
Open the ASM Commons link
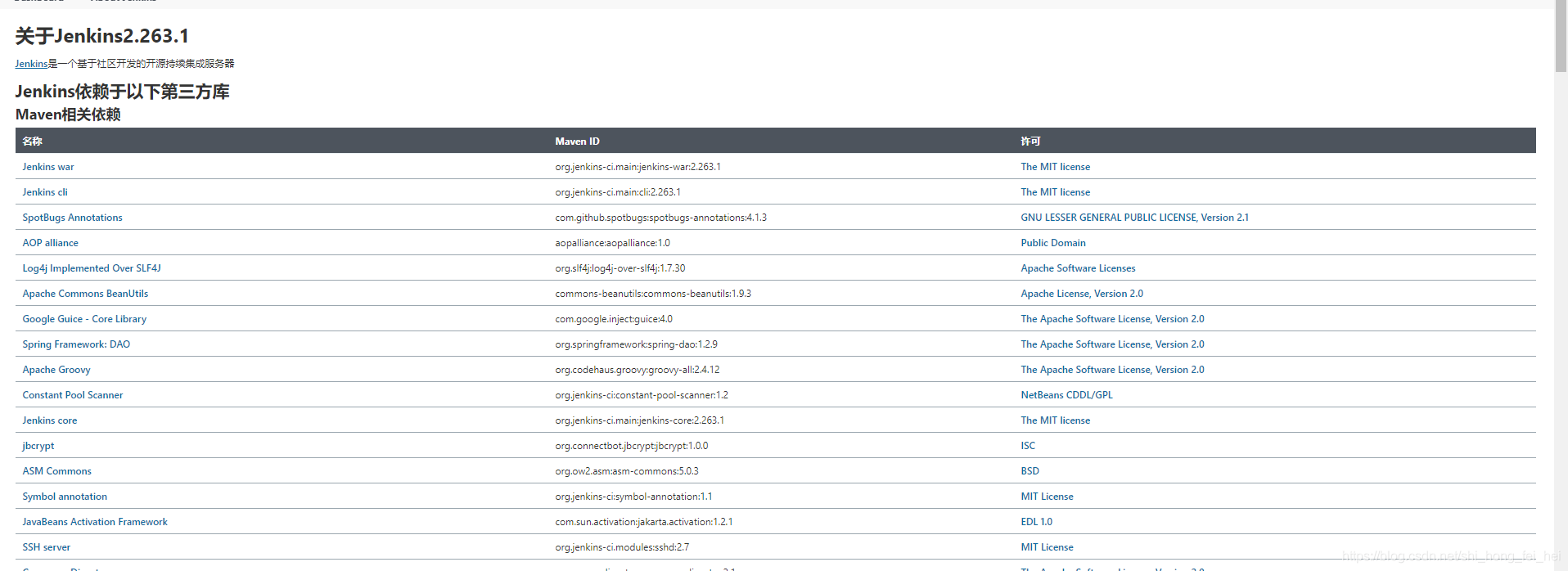[x=57, y=471]
